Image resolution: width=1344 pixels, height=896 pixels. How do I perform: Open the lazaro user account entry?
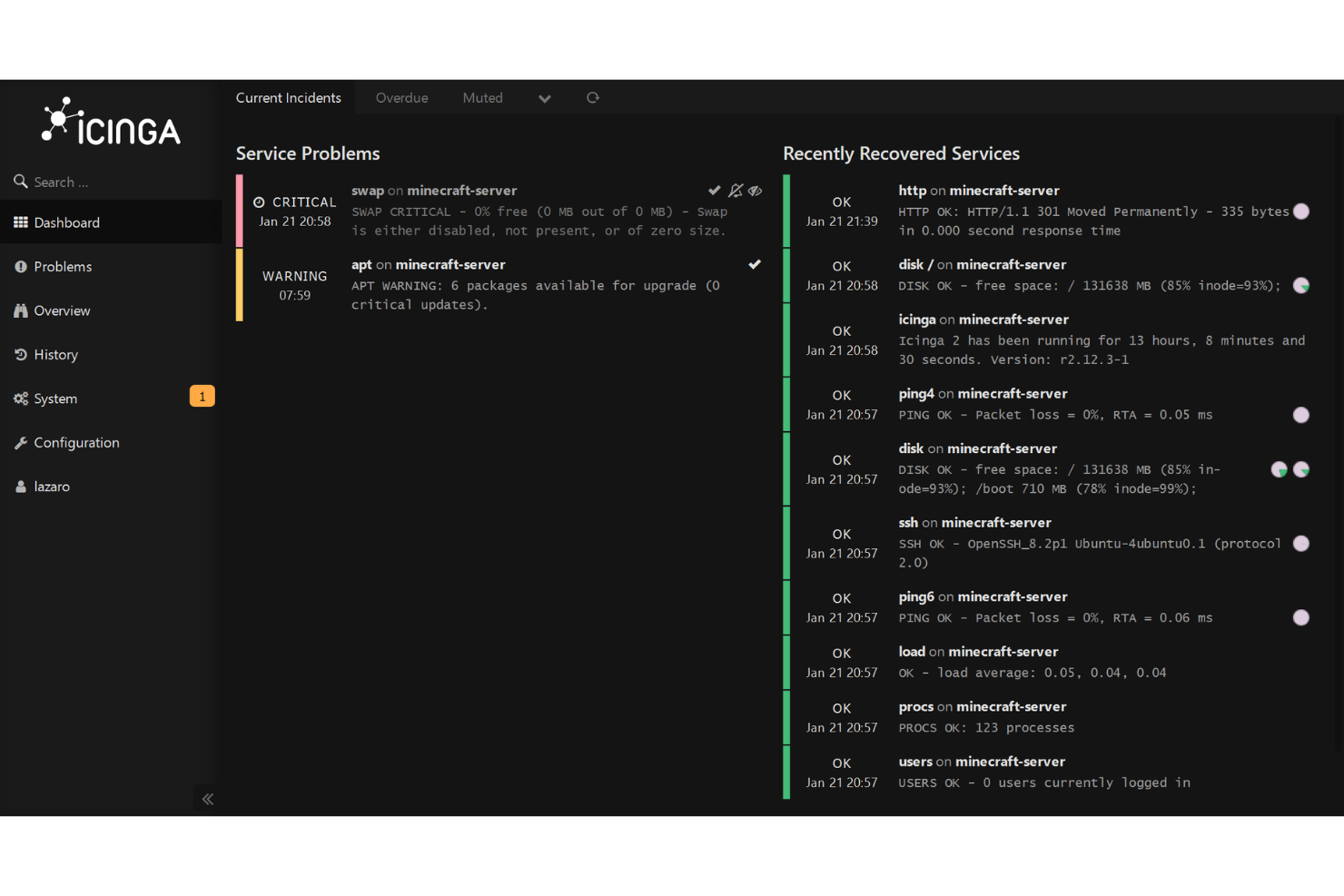coord(51,486)
